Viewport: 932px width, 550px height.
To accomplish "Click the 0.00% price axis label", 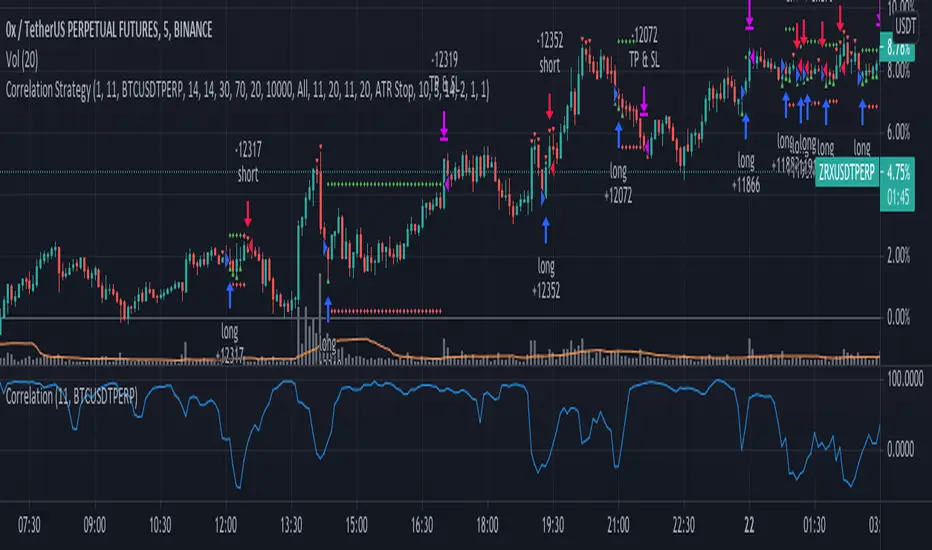I will point(898,318).
